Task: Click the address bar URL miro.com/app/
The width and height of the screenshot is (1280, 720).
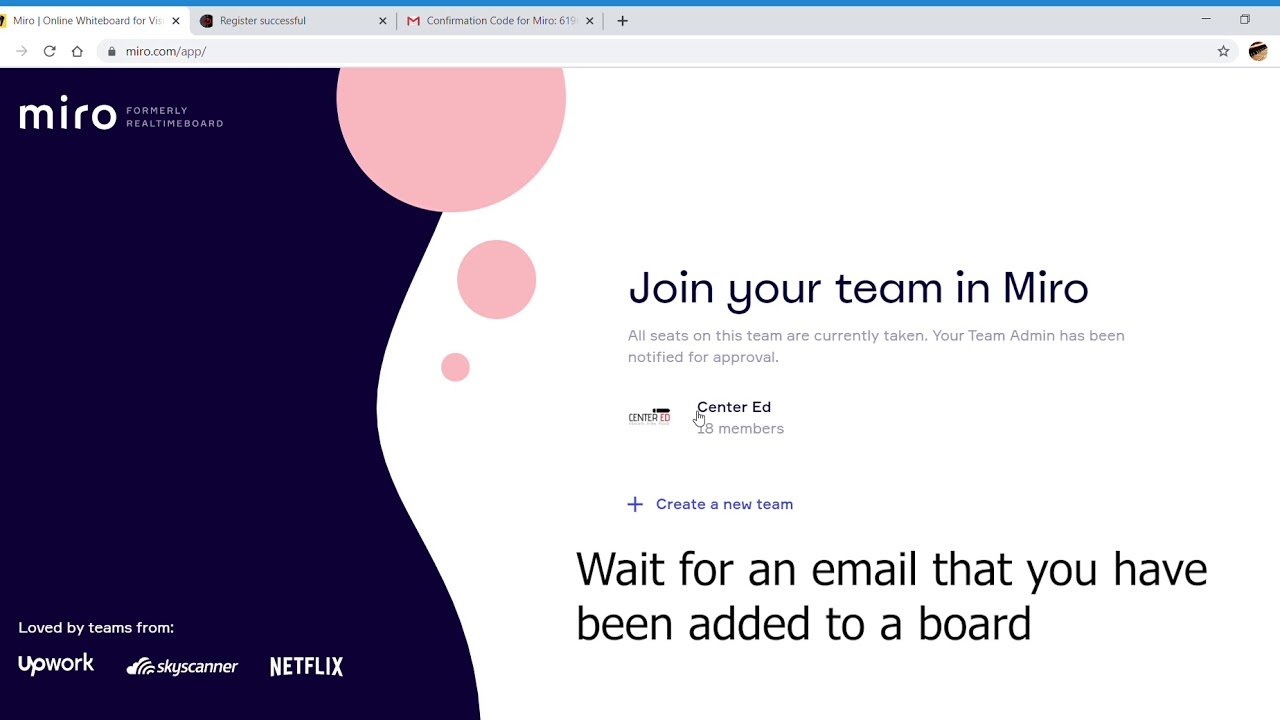Action: click(166, 51)
